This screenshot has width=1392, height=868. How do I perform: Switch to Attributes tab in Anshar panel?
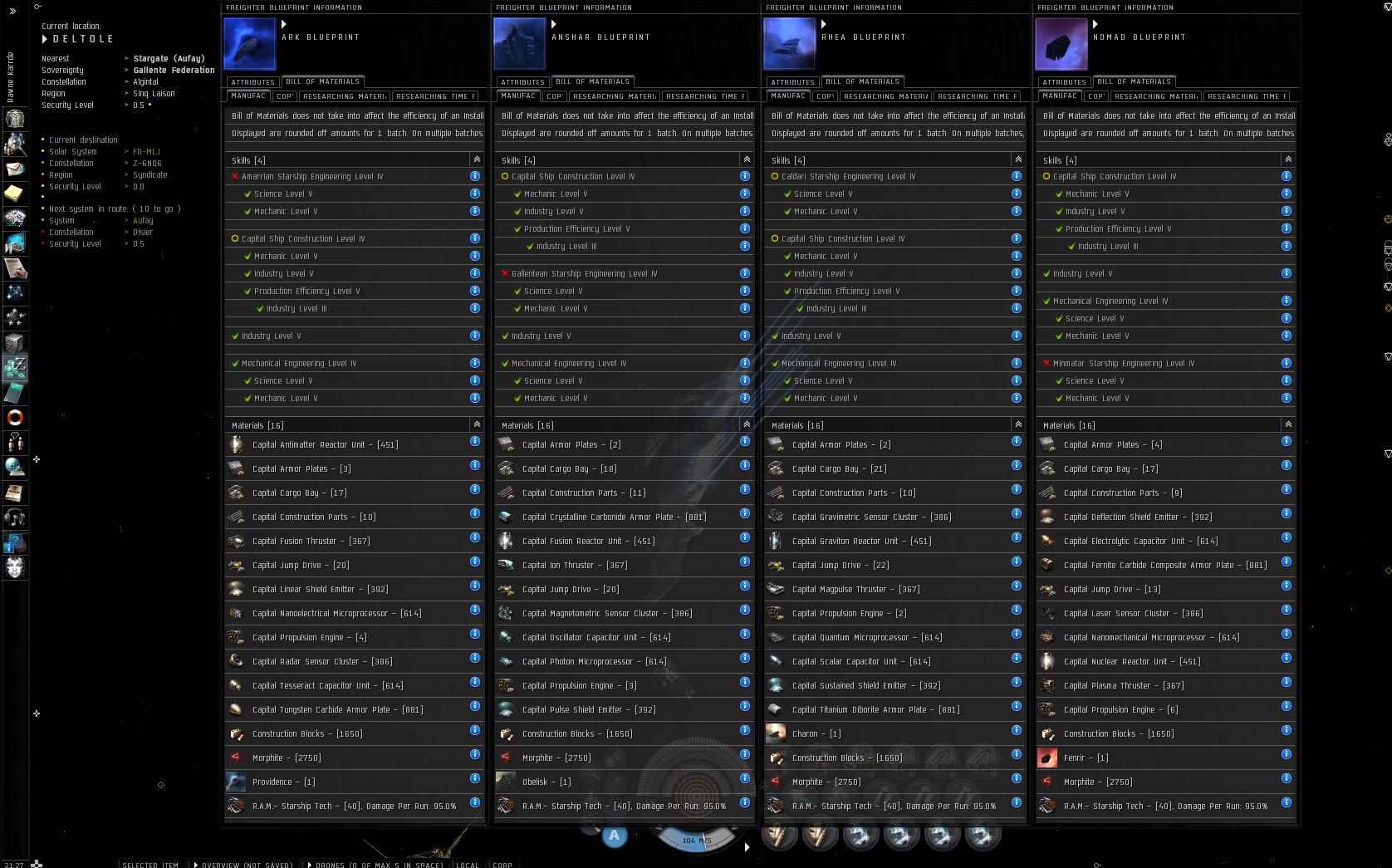click(x=522, y=82)
